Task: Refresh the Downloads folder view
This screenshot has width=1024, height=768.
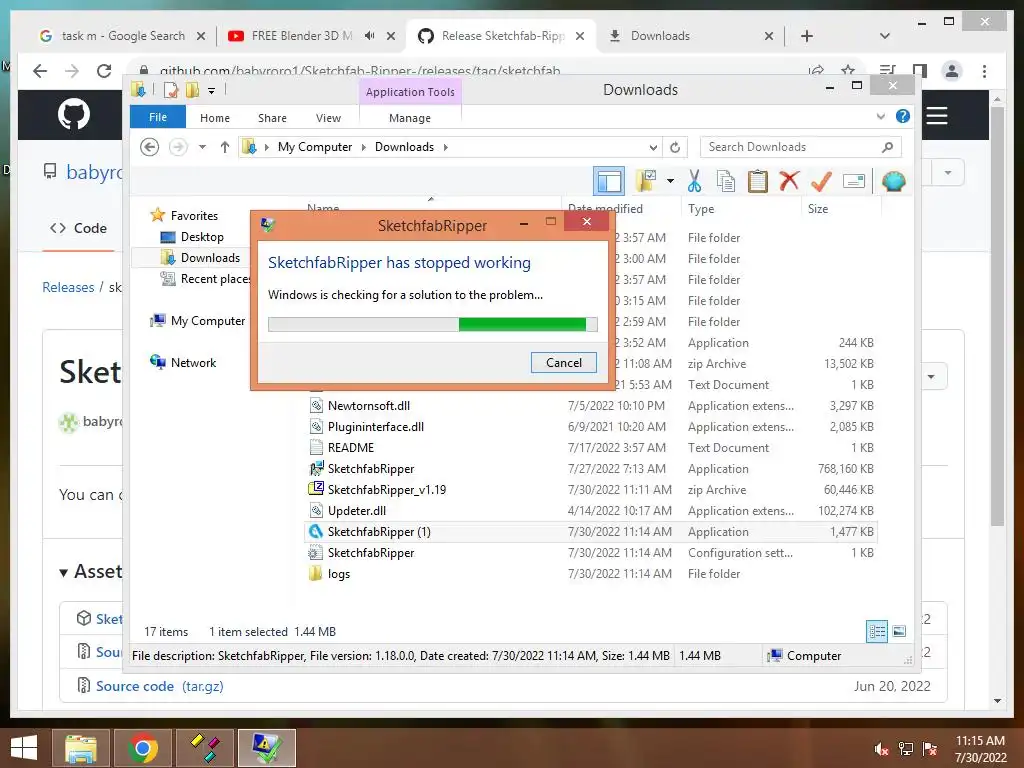Action: coord(675,147)
